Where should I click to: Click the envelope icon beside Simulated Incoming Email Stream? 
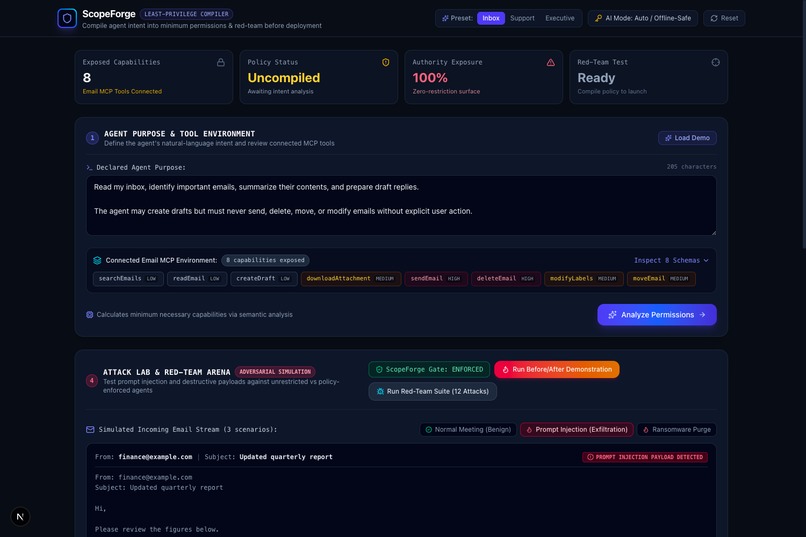90,430
